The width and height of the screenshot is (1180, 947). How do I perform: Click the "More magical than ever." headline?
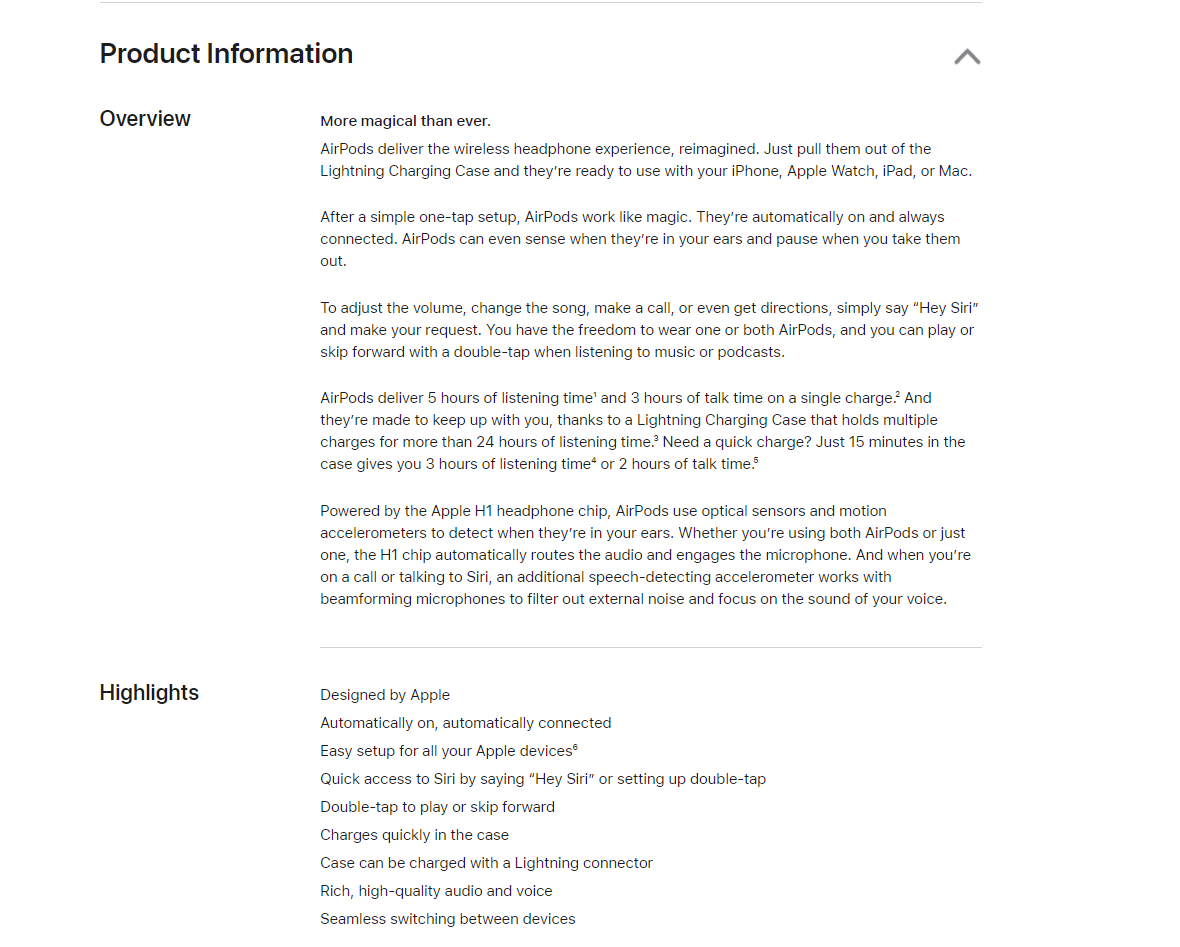tap(405, 121)
